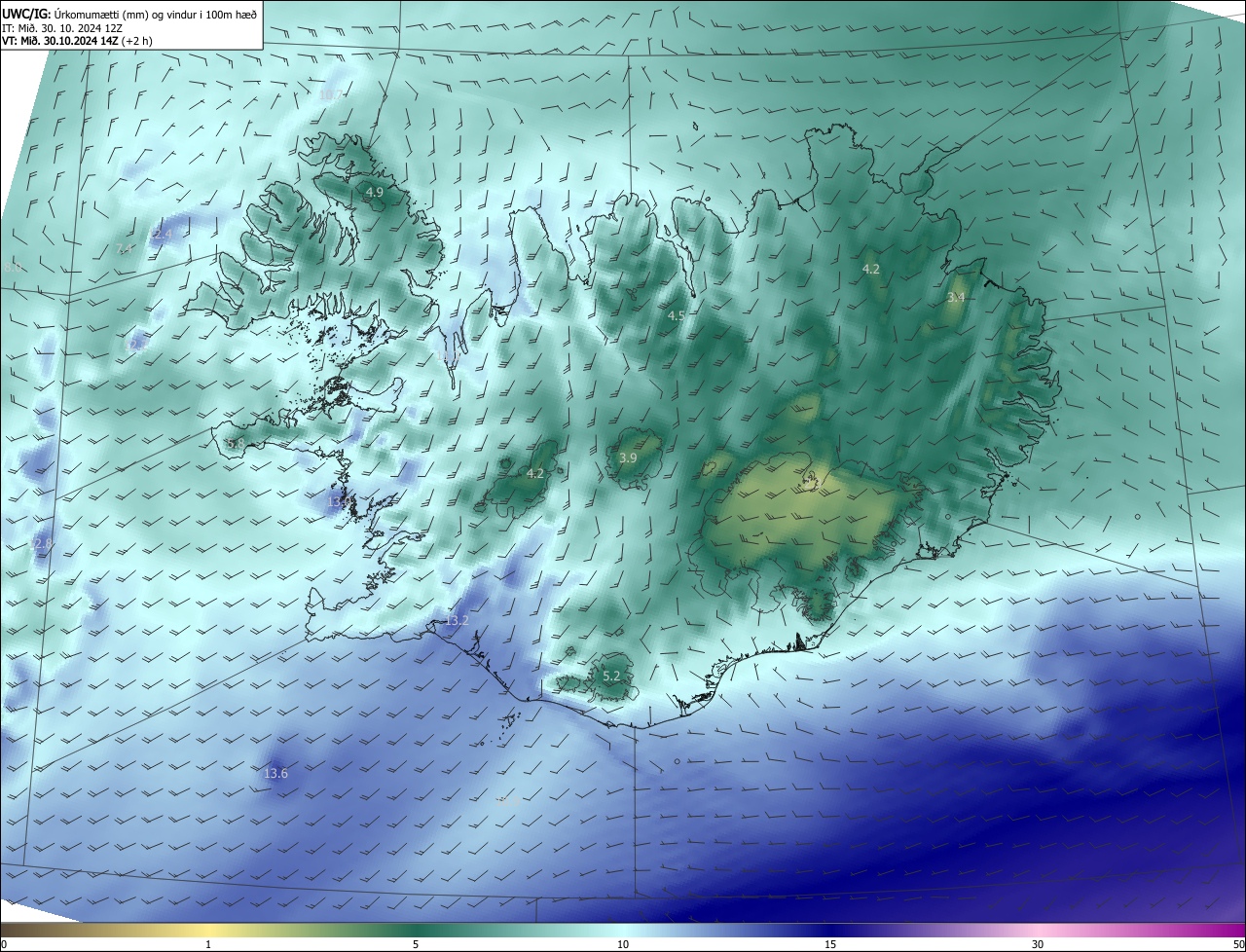
Task: Click the 13.6 value label over the ocean
Action: 275,773
